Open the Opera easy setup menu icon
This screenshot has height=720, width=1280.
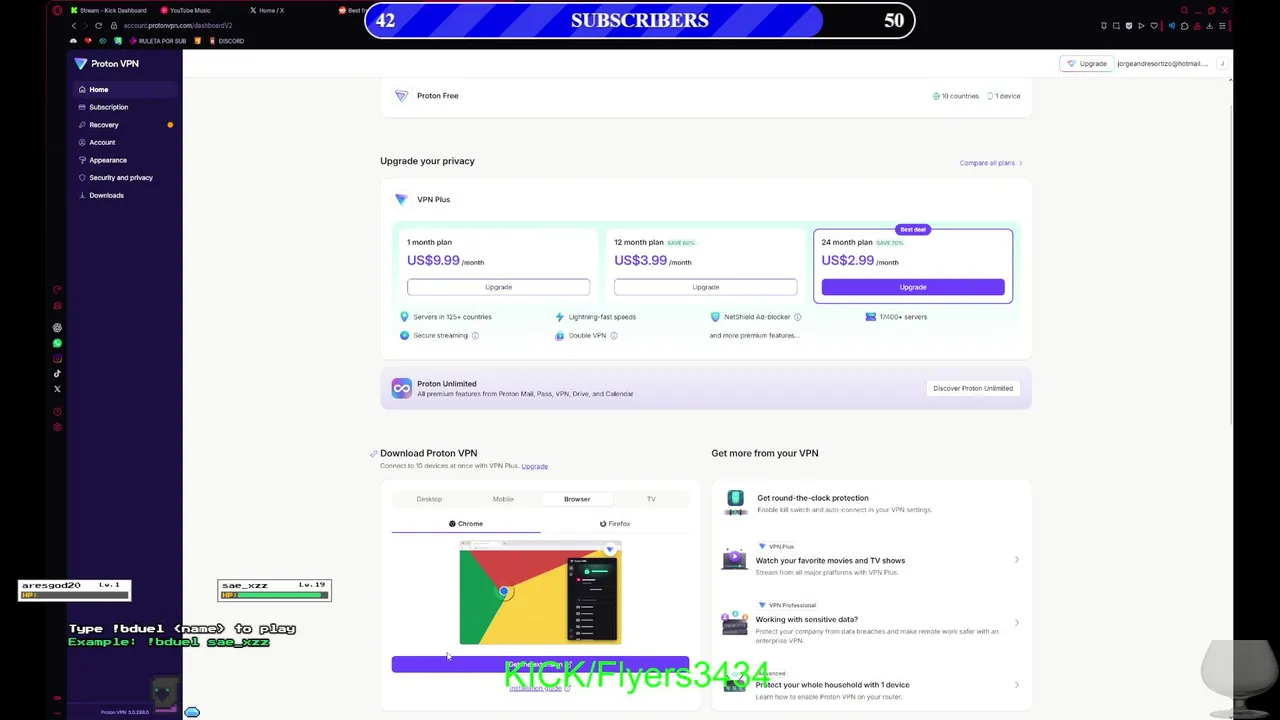tap(1222, 25)
